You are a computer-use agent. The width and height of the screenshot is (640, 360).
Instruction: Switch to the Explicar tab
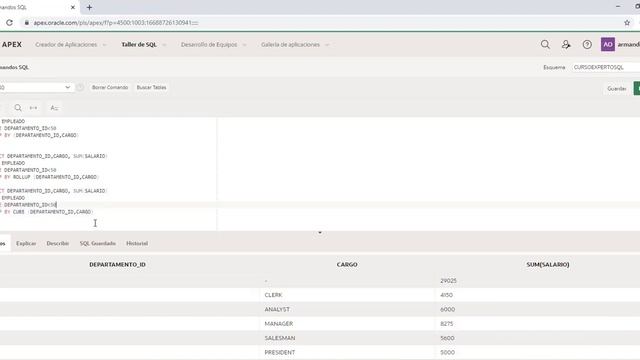coord(26,243)
